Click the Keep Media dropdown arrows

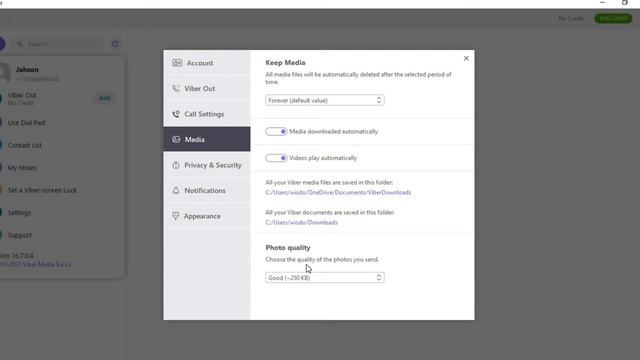pos(379,100)
